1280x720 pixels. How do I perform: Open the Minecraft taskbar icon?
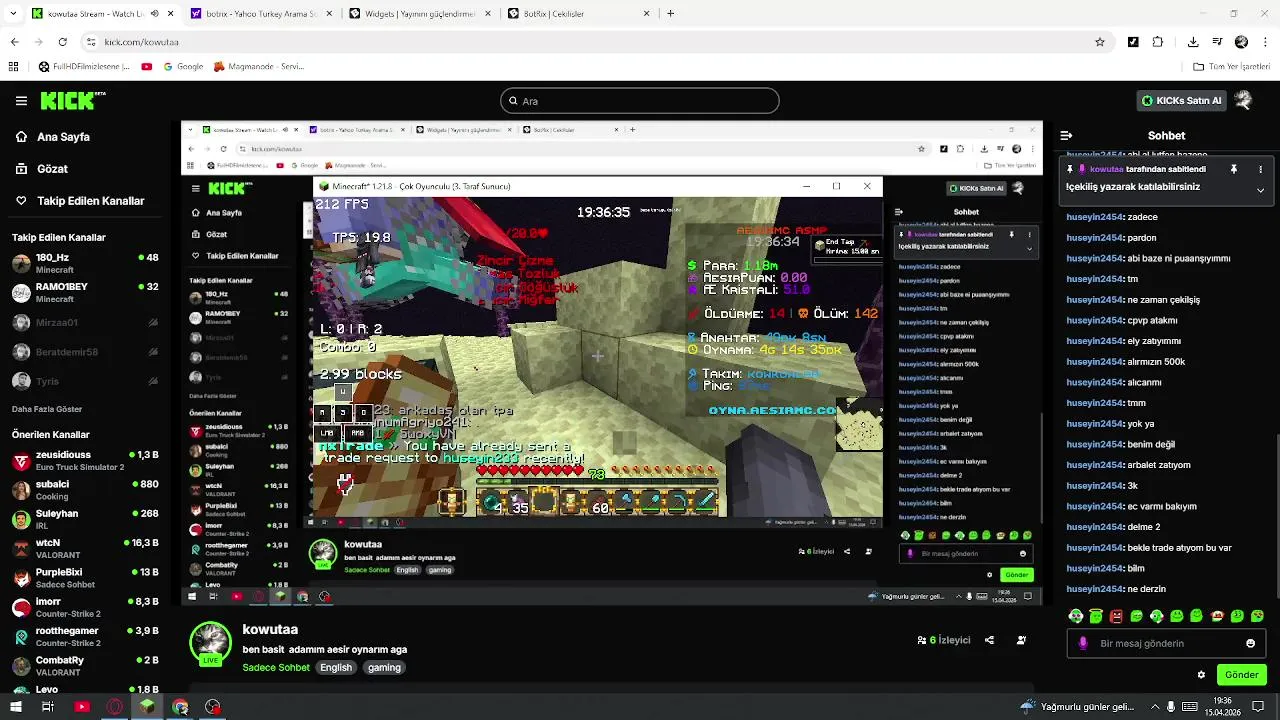coord(147,707)
